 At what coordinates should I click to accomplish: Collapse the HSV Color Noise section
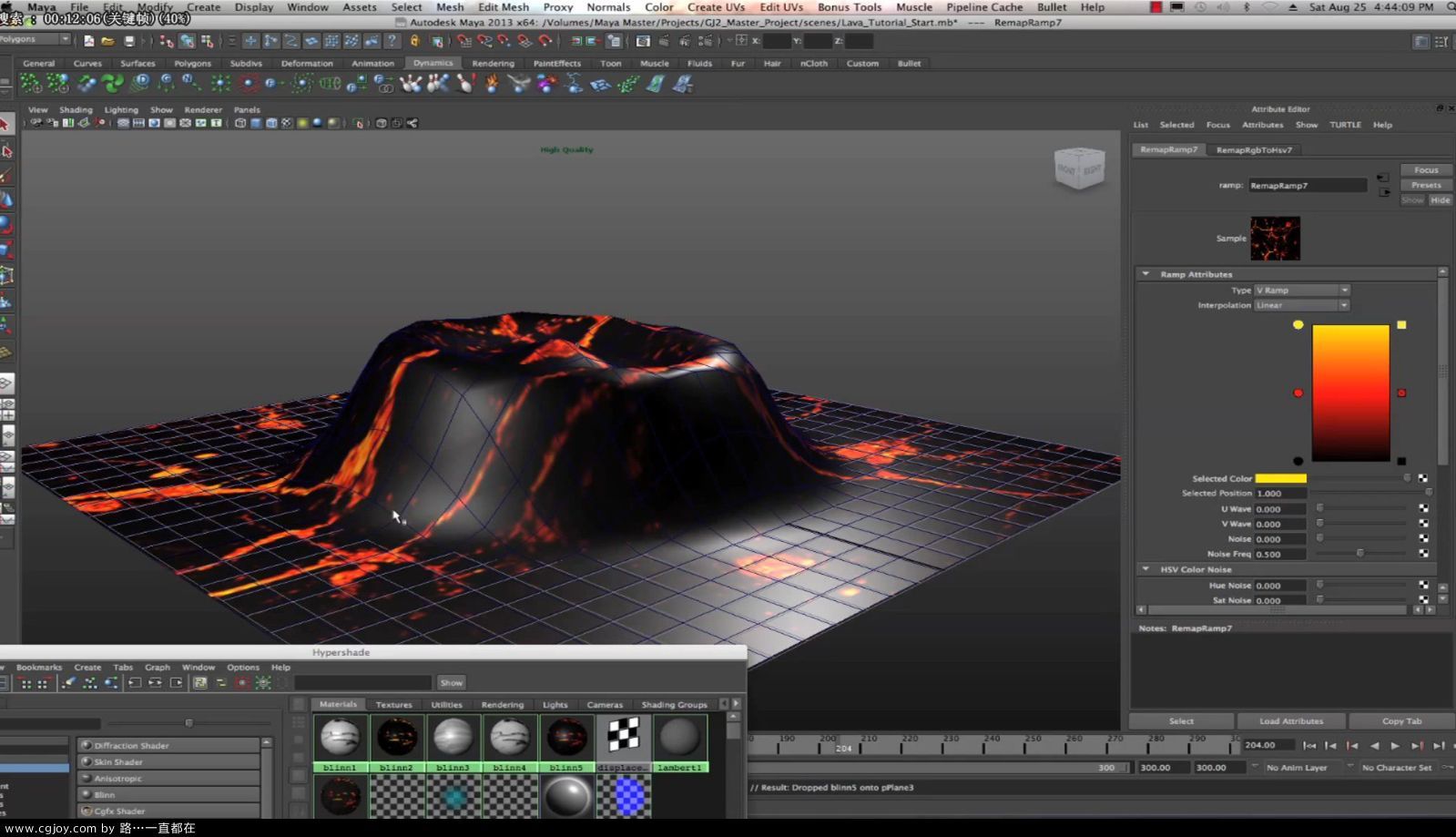point(1145,569)
